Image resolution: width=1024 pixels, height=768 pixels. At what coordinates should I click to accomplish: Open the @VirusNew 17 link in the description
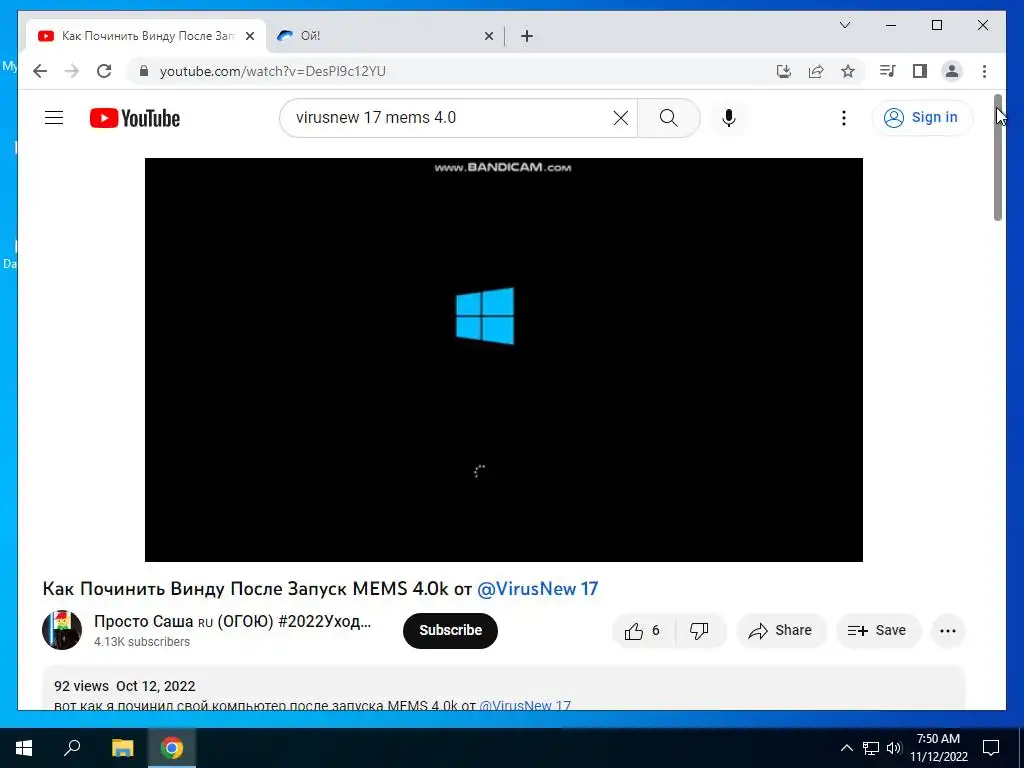pyautogui.click(x=525, y=705)
